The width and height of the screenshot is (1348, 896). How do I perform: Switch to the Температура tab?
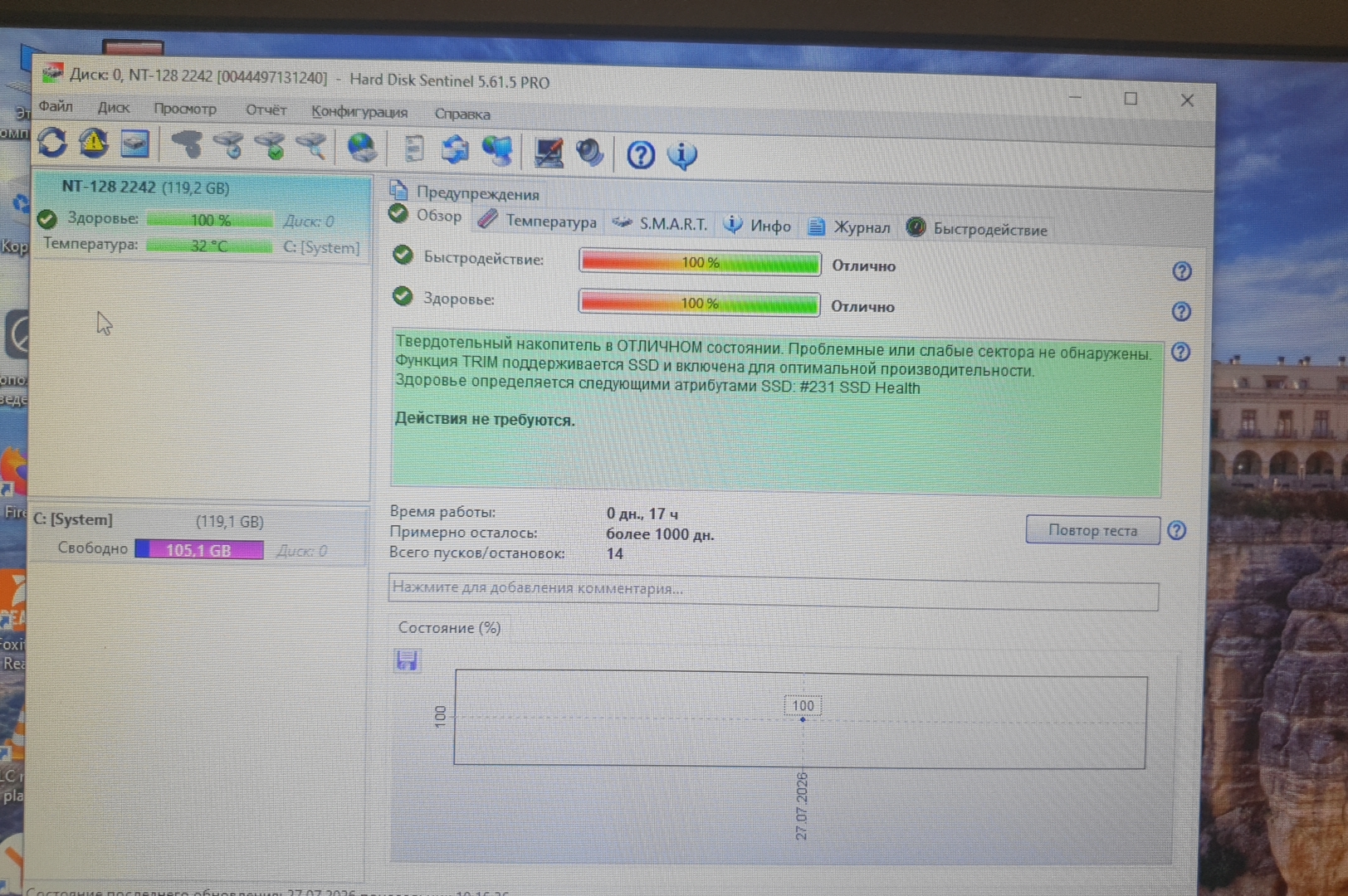(538, 222)
